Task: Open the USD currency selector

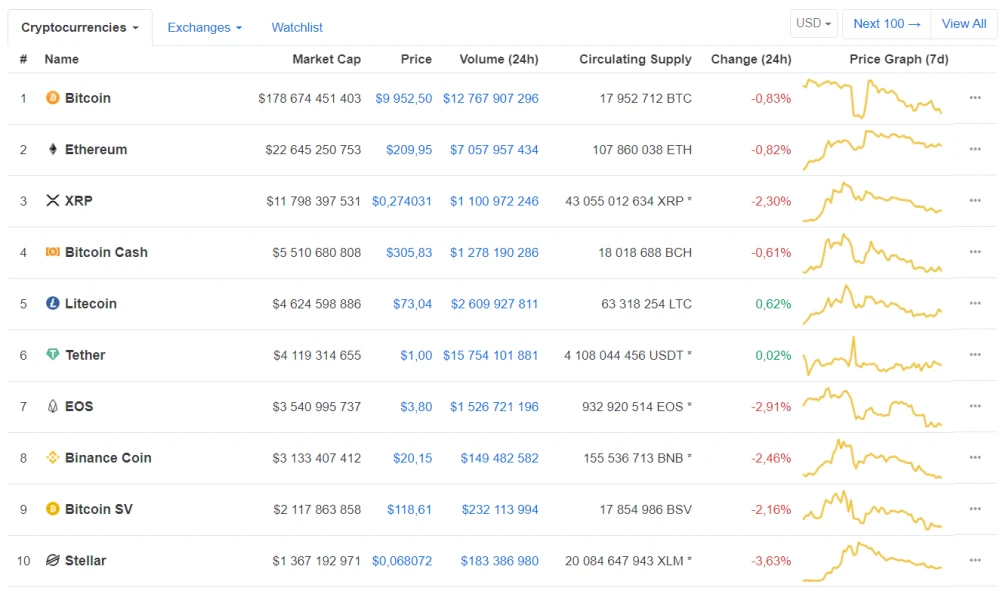Action: [x=813, y=24]
